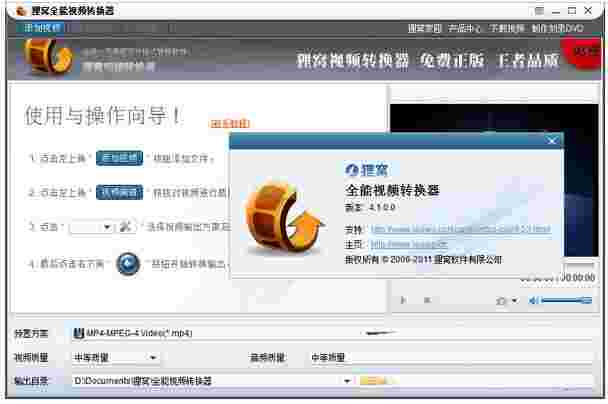This screenshot has width=608, height=404.
Task: Click the MP4 format icon in the preset field
Action: pyautogui.click(x=79, y=333)
